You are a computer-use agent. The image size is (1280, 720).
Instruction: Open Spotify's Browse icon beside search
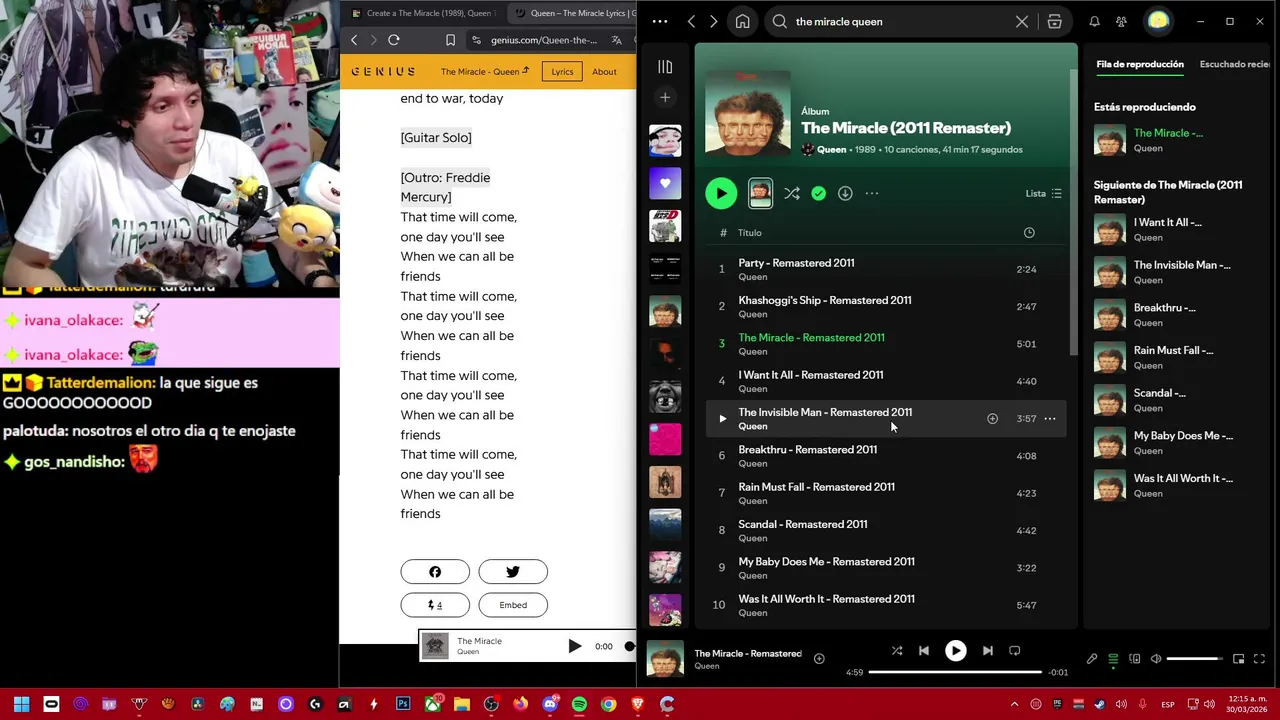pyautogui.click(x=1054, y=21)
